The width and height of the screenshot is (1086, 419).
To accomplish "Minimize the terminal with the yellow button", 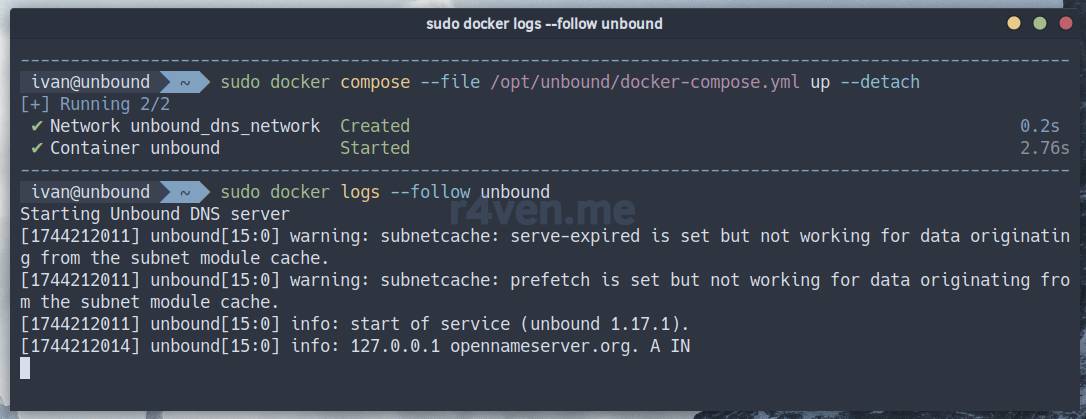I will coord(1014,23).
